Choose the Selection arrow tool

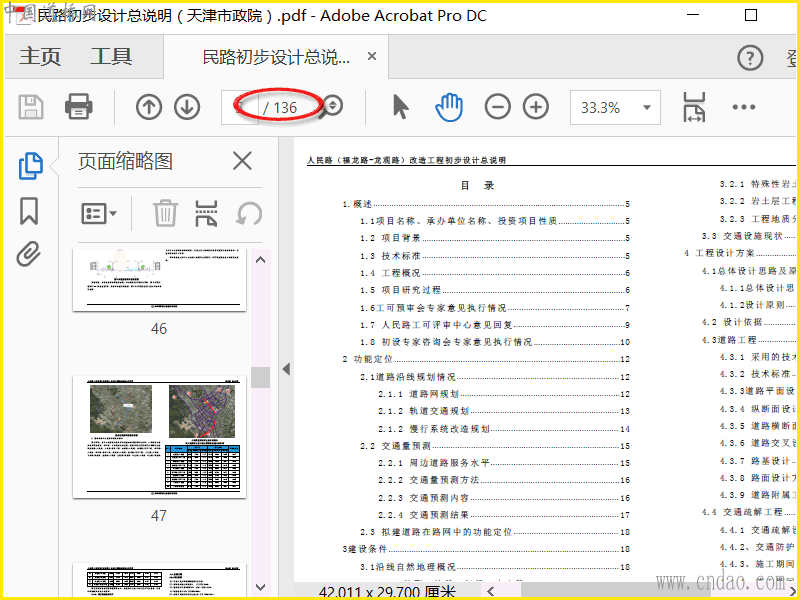coord(401,107)
